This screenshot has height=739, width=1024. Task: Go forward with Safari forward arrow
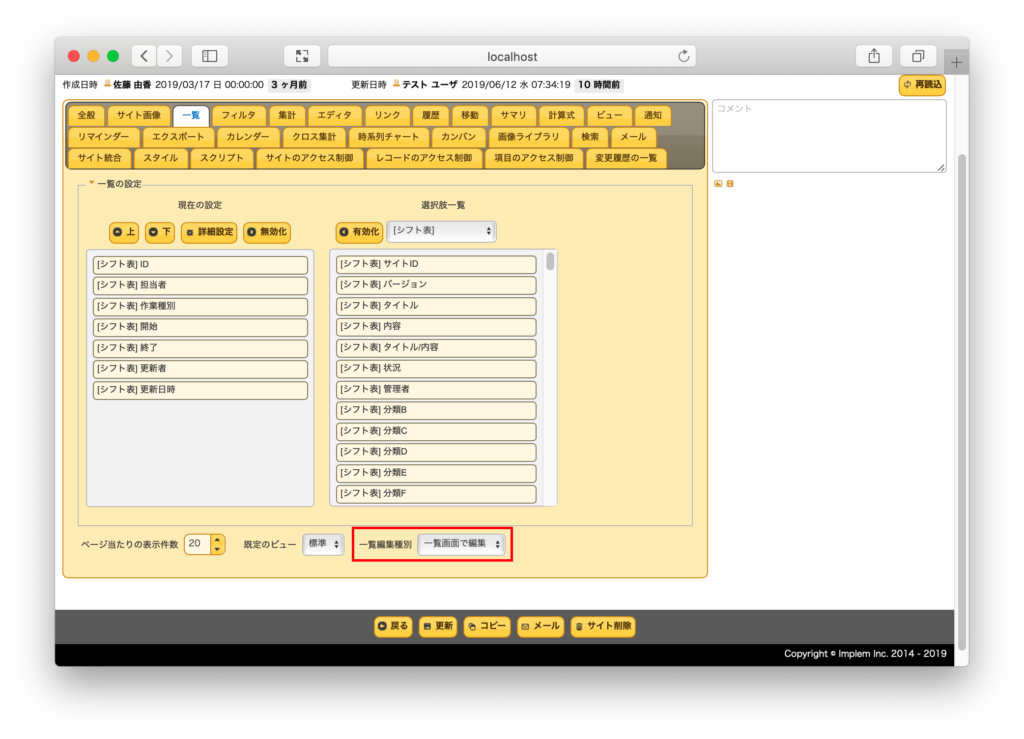click(170, 56)
